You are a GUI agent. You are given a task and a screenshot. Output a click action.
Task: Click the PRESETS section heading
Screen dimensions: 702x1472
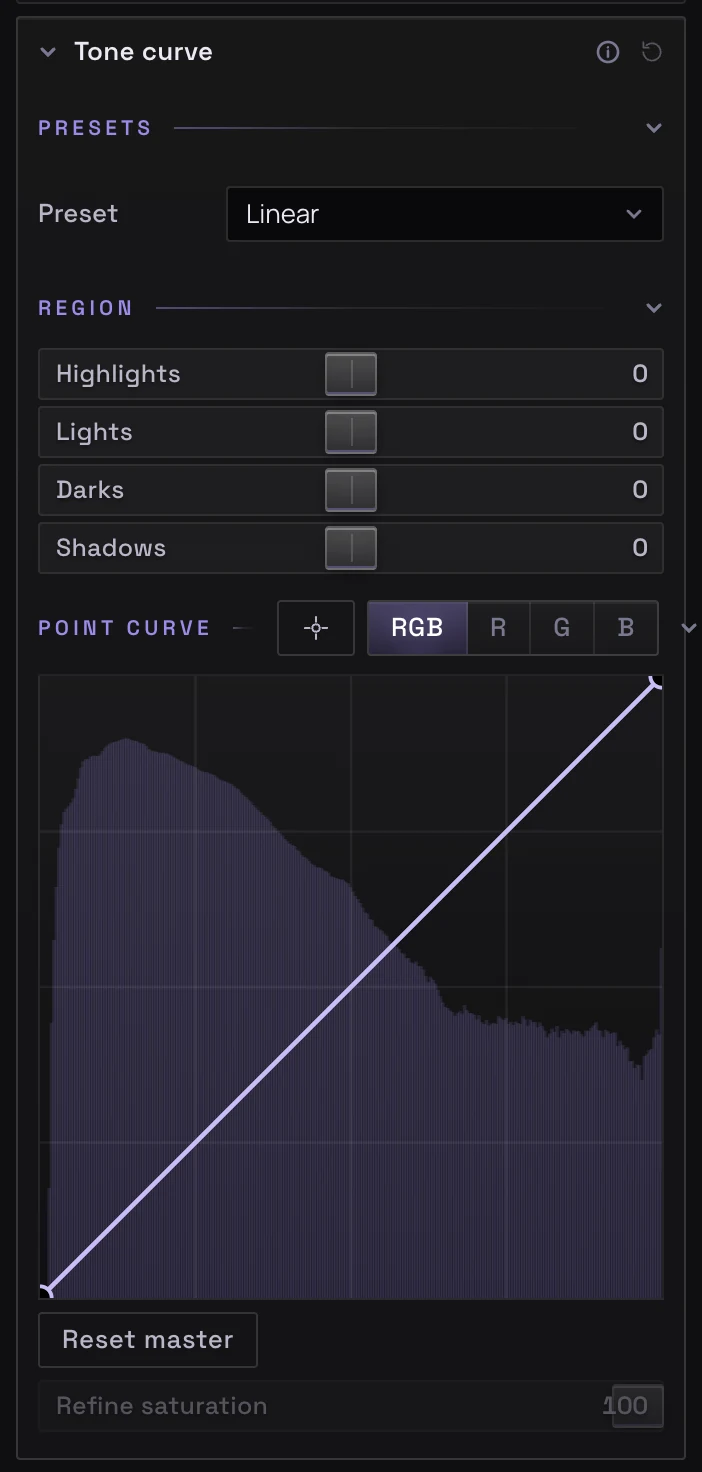tap(95, 128)
